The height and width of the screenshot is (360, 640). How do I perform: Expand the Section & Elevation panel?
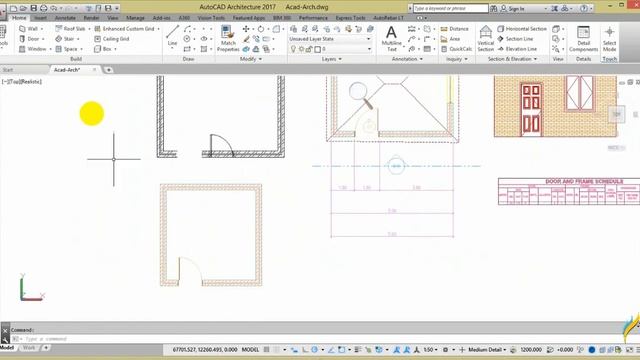512,59
